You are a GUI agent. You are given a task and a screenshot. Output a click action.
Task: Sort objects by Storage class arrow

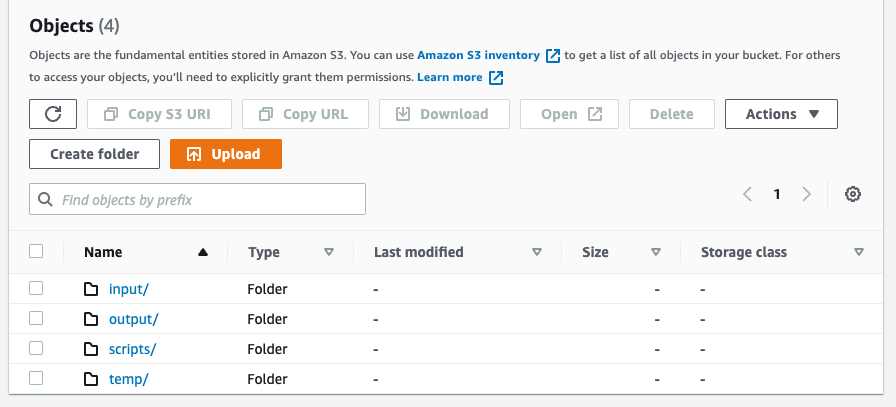[x=859, y=253]
